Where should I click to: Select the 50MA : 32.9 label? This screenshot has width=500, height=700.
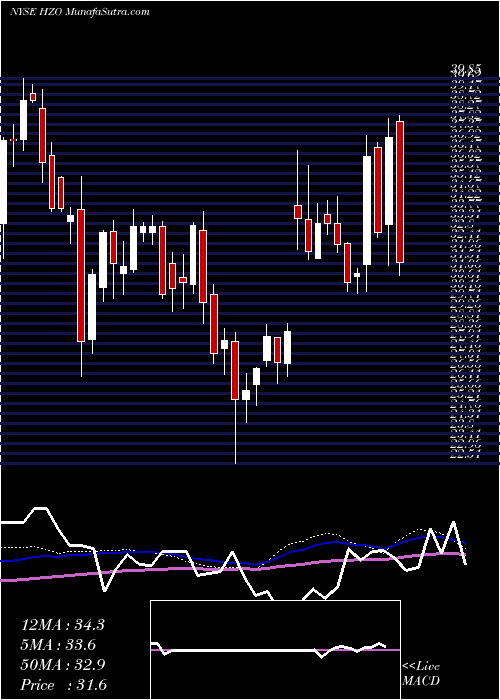pos(63,665)
